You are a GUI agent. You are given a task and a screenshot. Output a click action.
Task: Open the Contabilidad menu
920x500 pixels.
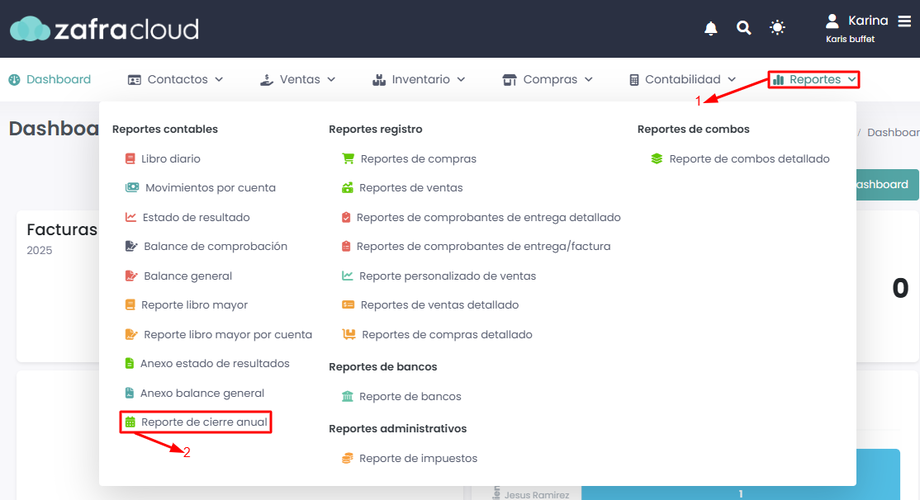(x=682, y=79)
